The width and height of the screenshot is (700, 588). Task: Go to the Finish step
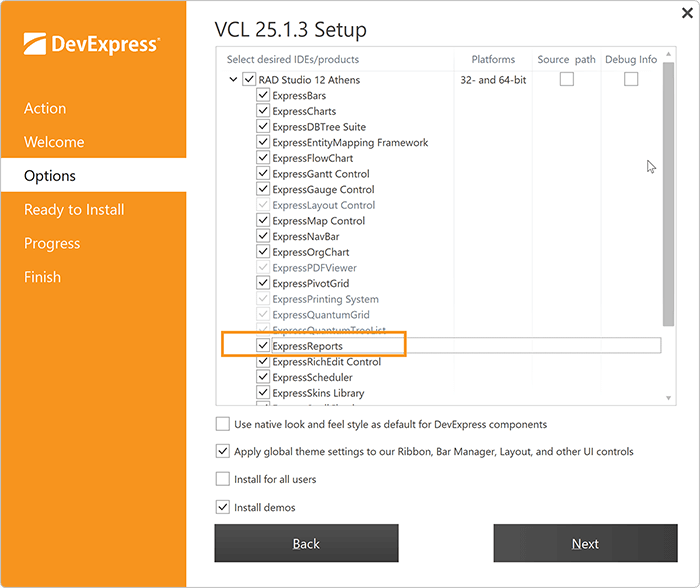[x=42, y=277]
